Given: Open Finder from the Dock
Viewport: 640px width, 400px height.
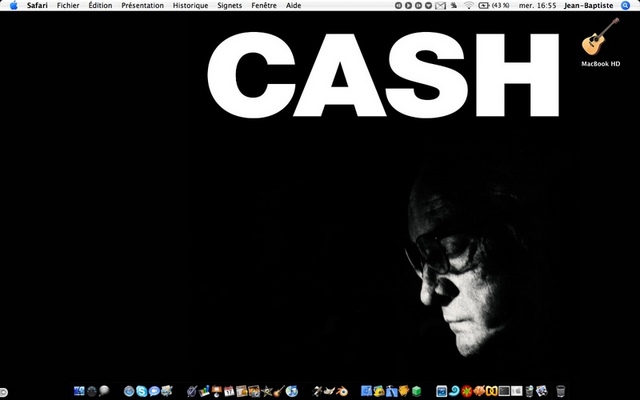Looking at the screenshot, I should [79, 391].
